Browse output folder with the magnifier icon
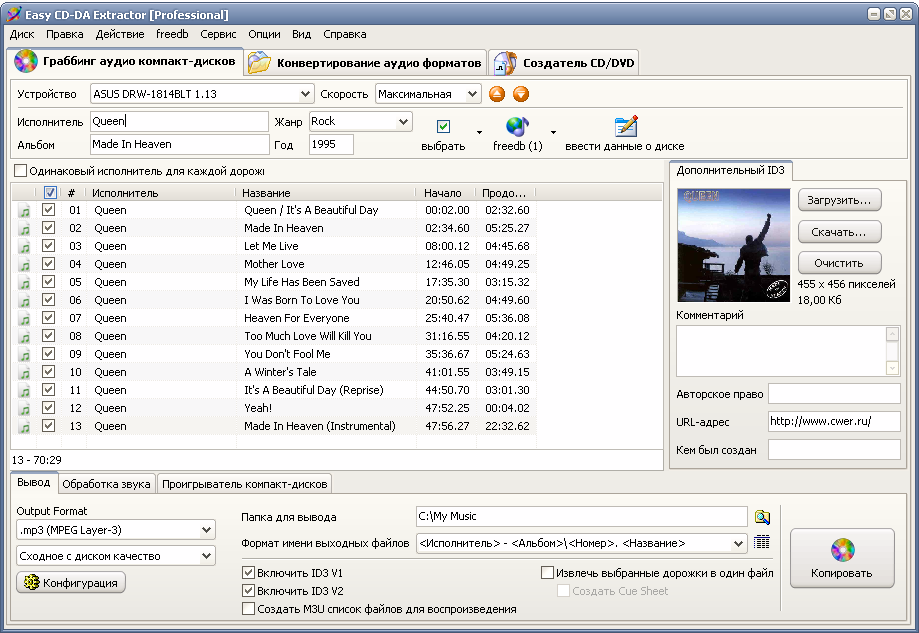 click(763, 517)
